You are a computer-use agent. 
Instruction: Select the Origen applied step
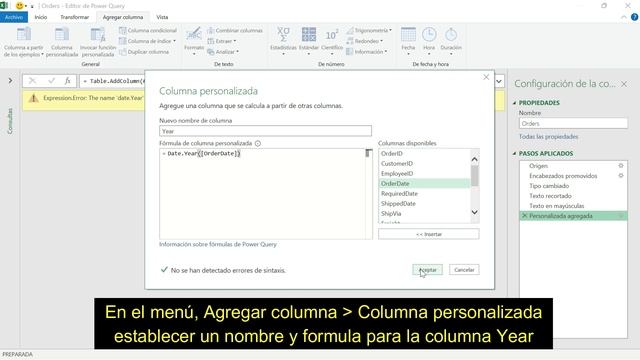[573, 166]
